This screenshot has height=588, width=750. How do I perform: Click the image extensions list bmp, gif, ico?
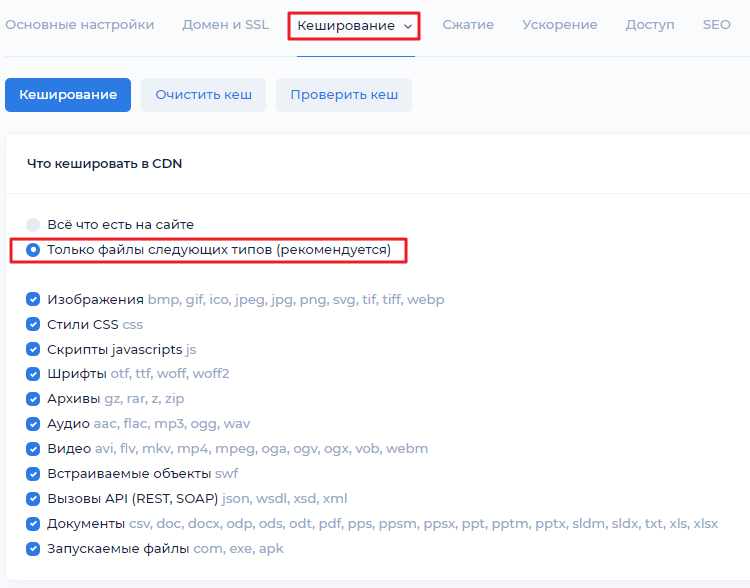click(296, 300)
